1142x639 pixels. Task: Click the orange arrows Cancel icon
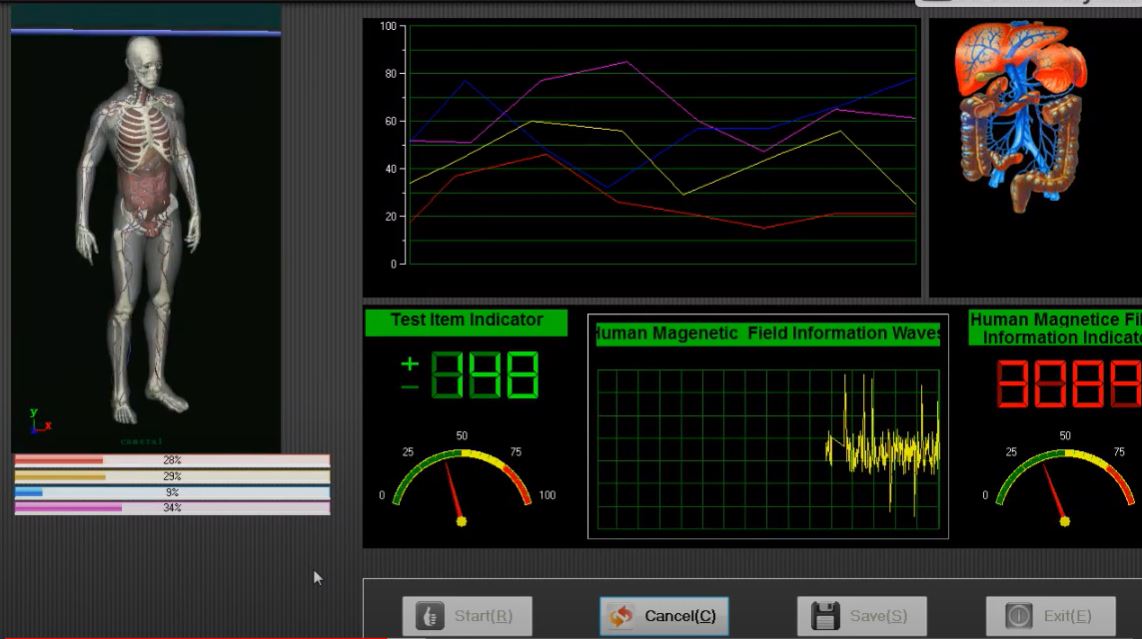(x=621, y=616)
